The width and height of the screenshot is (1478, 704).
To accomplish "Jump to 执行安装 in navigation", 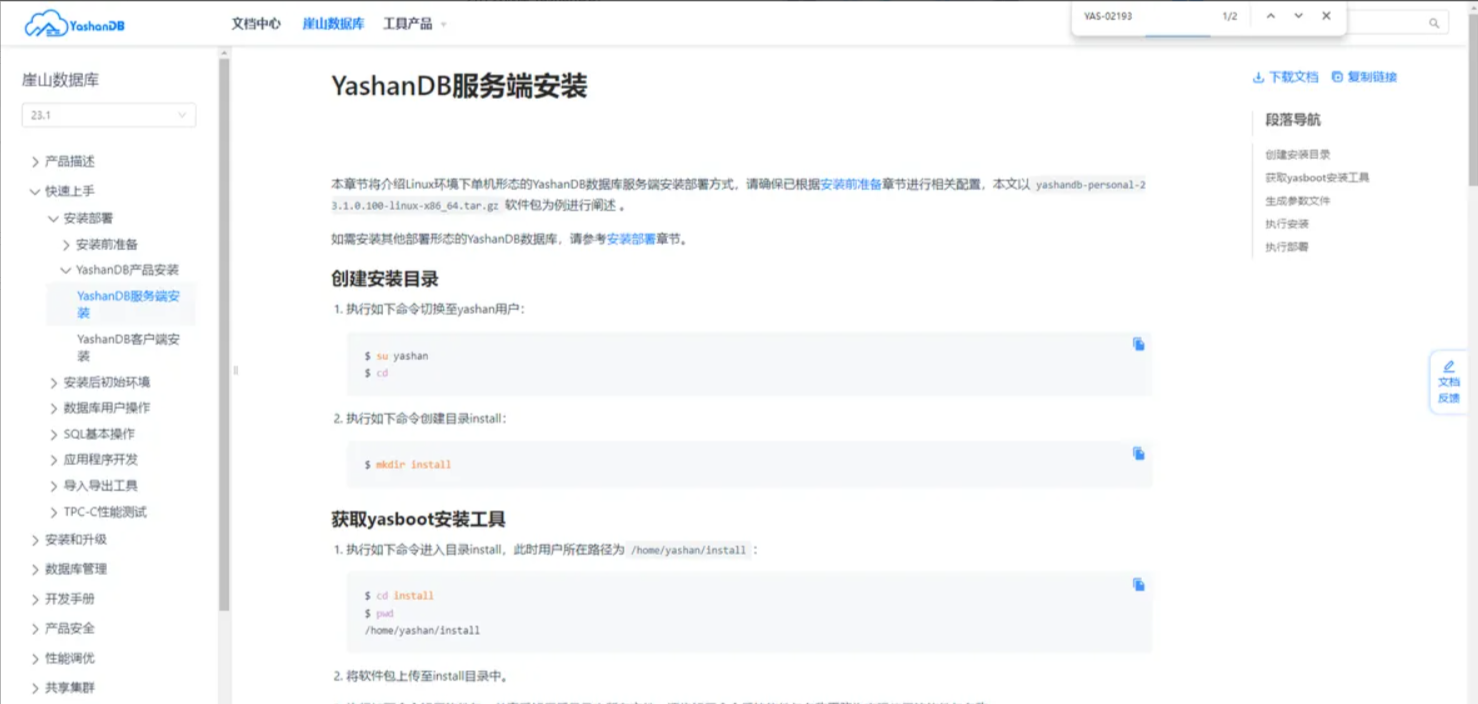I will point(1287,224).
